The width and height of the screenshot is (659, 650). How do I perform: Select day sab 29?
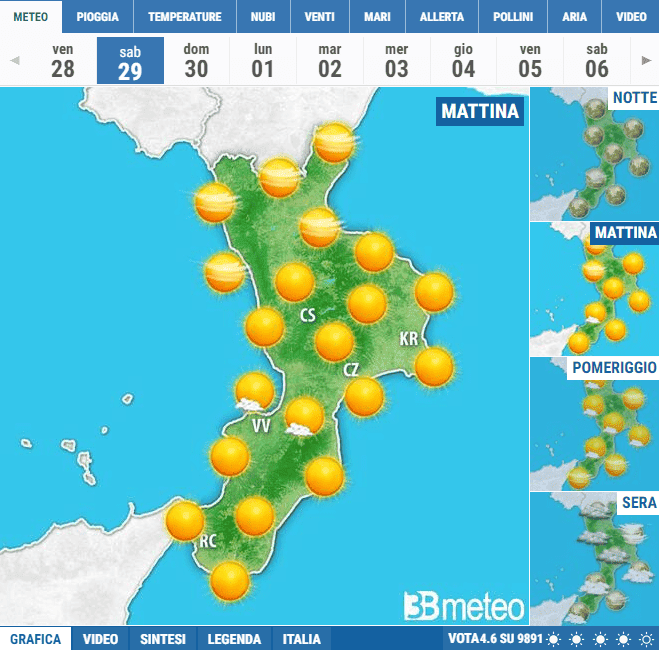click(130, 61)
